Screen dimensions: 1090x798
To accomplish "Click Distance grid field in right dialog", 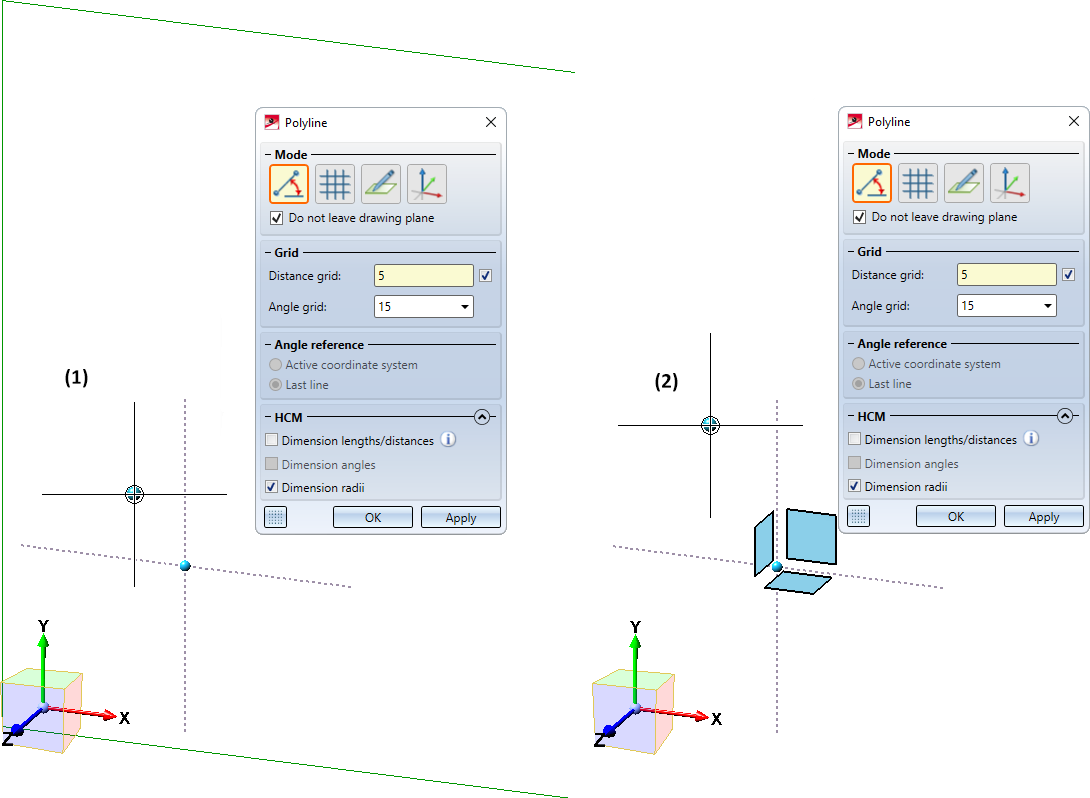I will point(1007,275).
